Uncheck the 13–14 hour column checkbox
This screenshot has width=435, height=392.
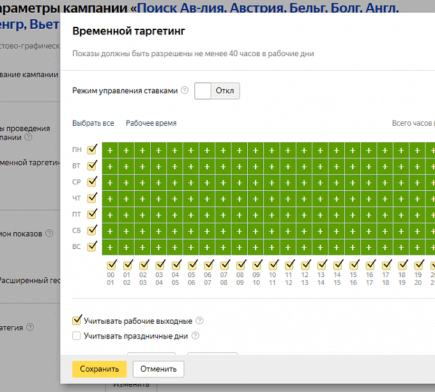pyautogui.click(x=322, y=265)
